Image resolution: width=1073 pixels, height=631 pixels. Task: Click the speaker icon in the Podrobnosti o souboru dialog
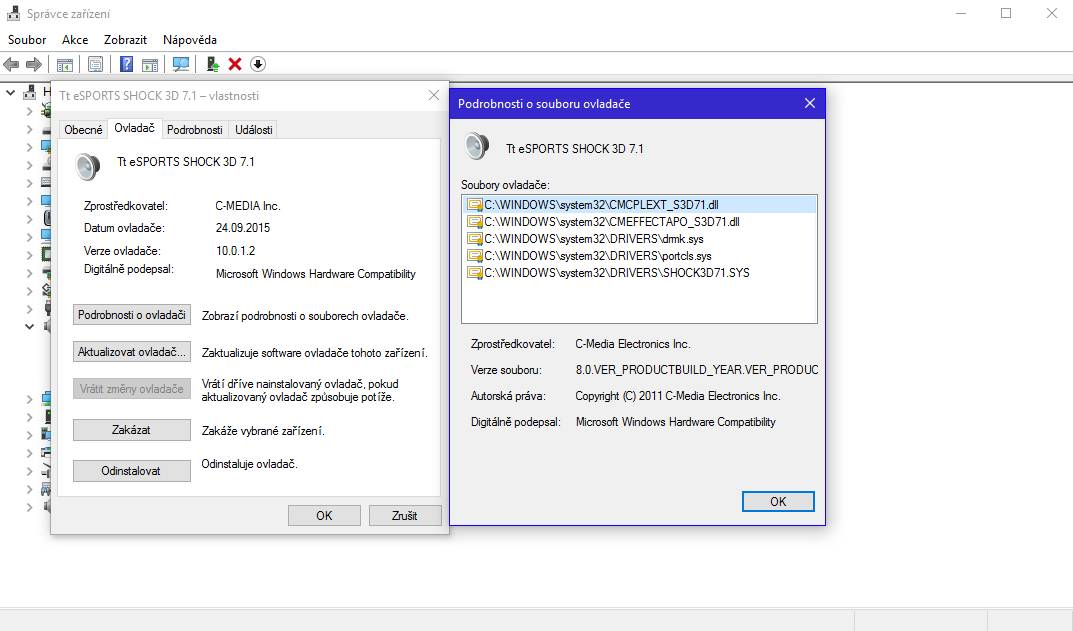(x=477, y=146)
